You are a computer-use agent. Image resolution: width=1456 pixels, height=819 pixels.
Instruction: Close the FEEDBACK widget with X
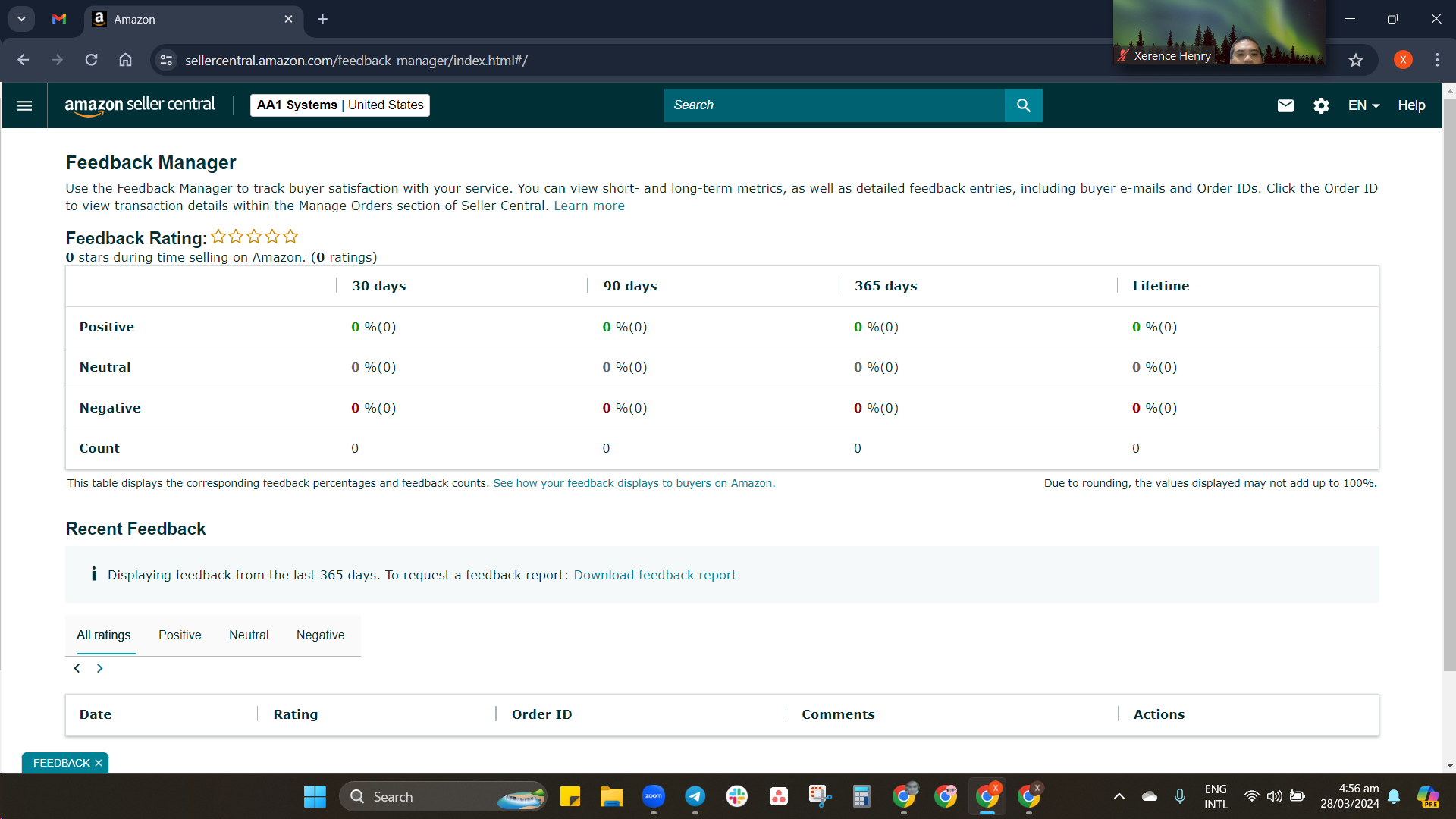(x=99, y=763)
